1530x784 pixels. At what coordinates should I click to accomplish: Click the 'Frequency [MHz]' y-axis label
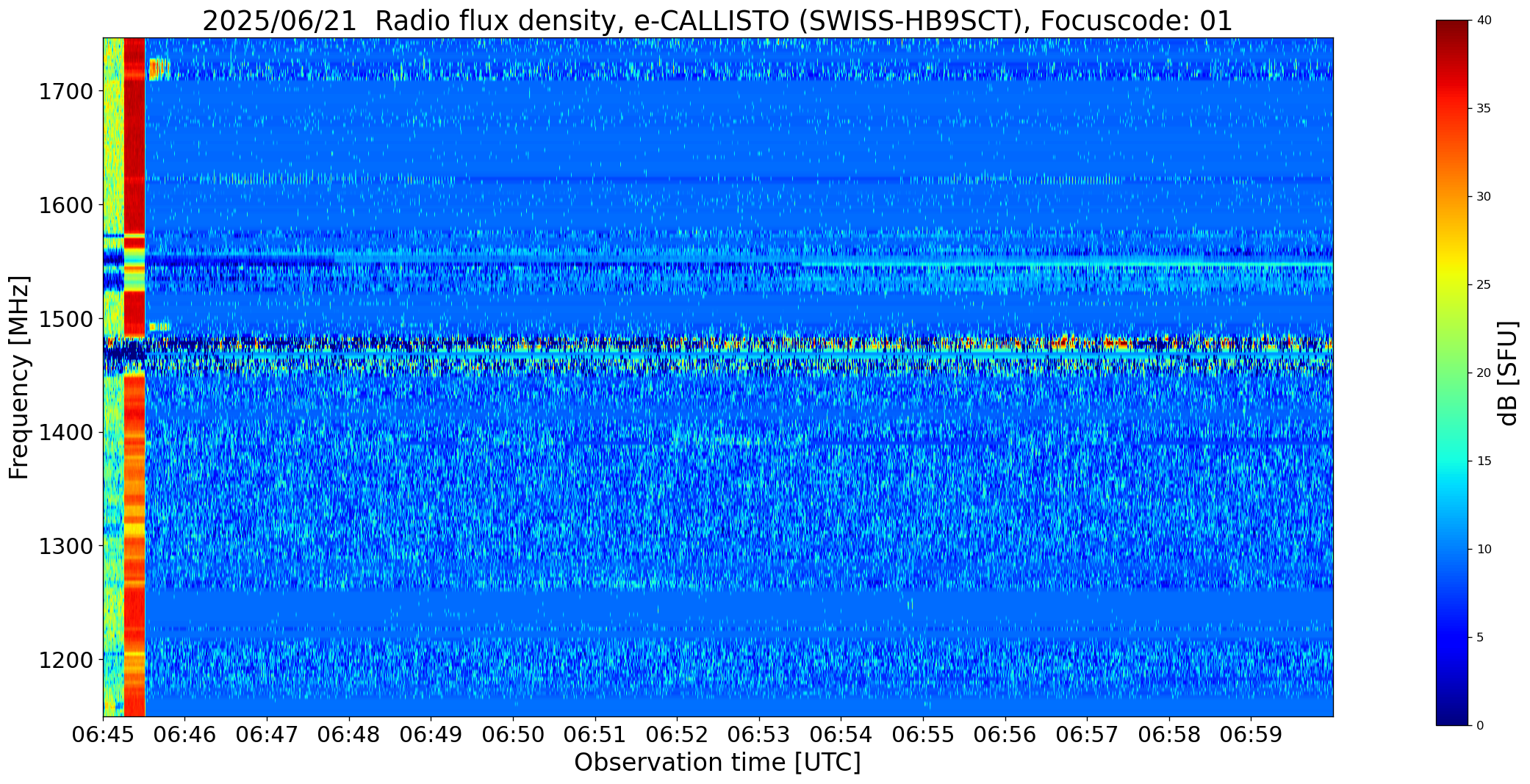(19, 377)
